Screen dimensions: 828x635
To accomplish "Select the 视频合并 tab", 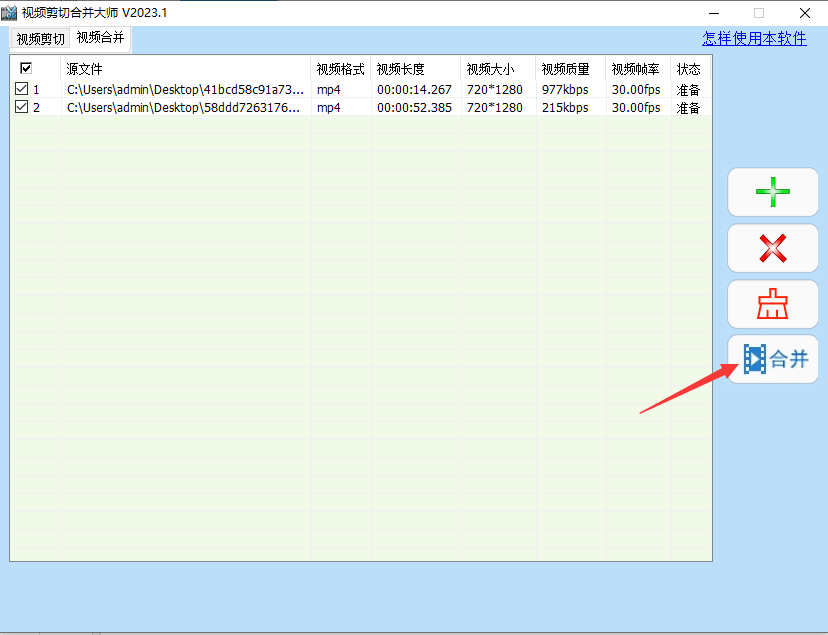I will (100, 38).
